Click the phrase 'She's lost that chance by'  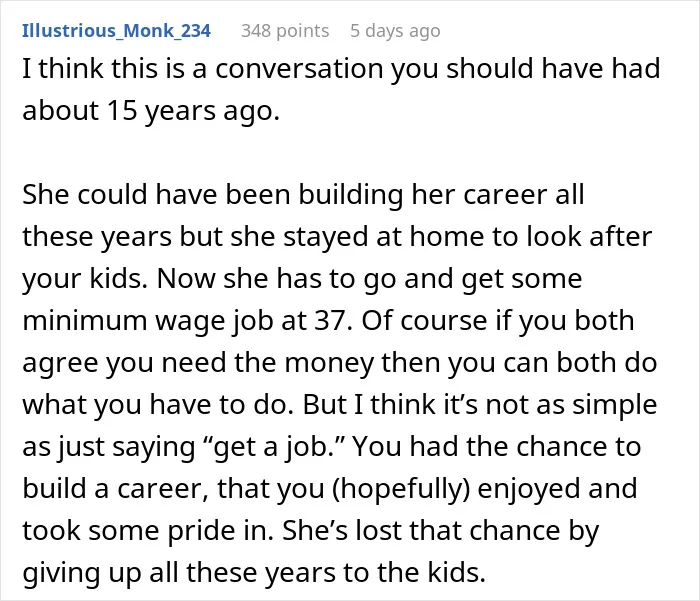click(x=440, y=530)
